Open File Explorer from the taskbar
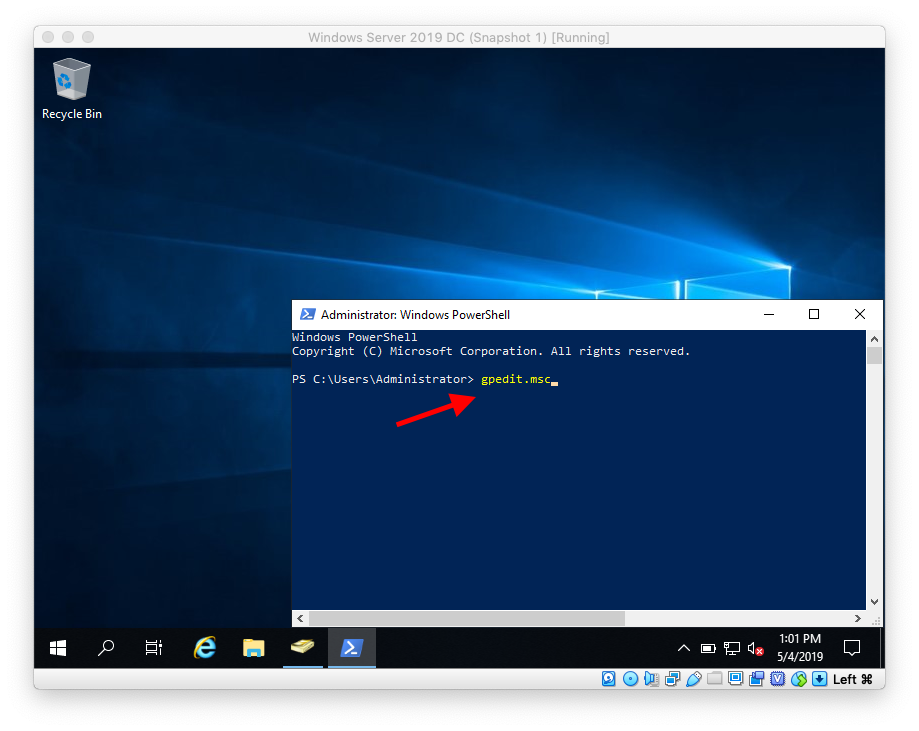Viewport: 919px width, 731px height. pyautogui.click(x=253, y=648)
